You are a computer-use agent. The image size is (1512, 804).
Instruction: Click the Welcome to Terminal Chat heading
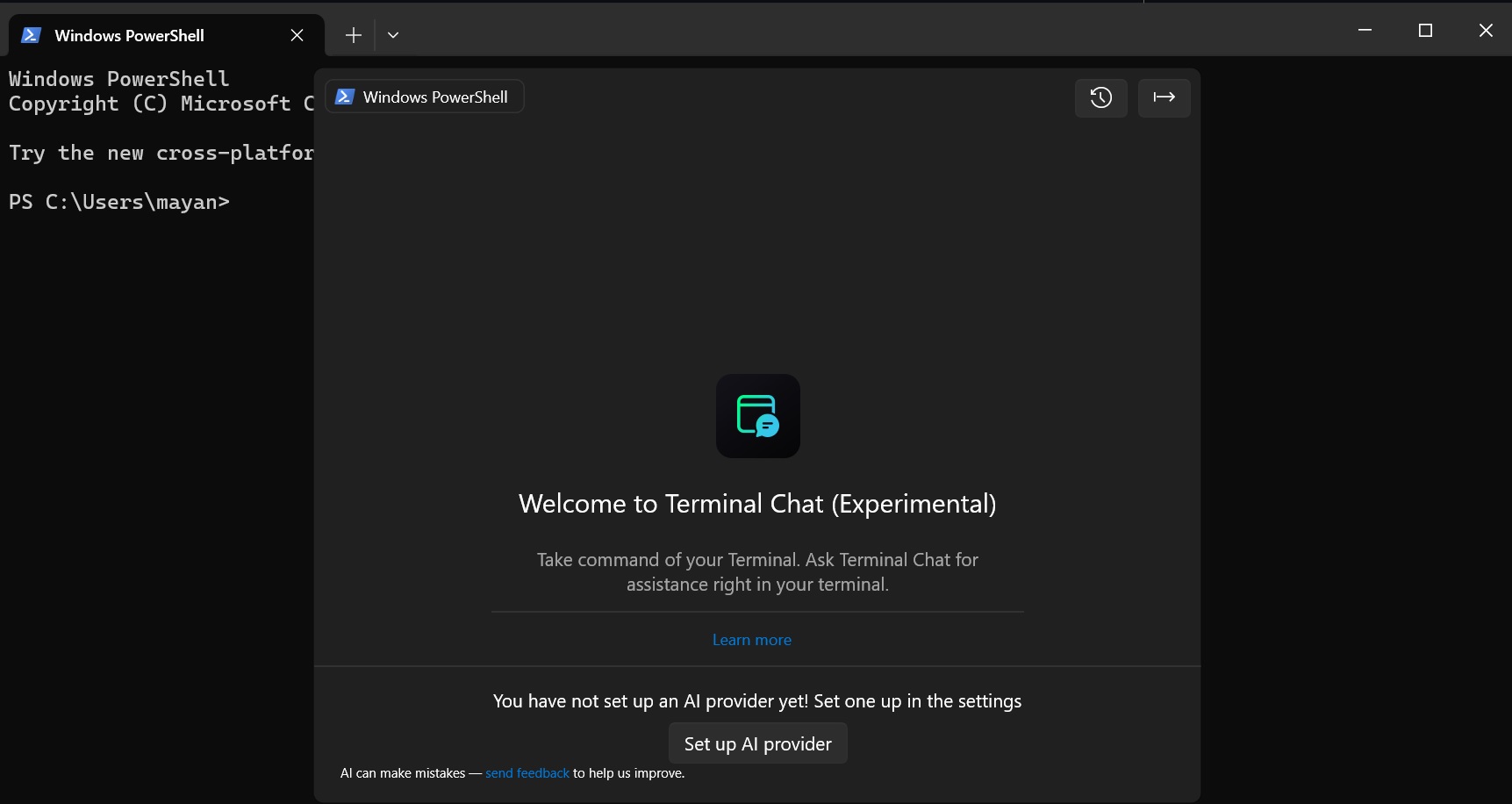click(757, 503)
